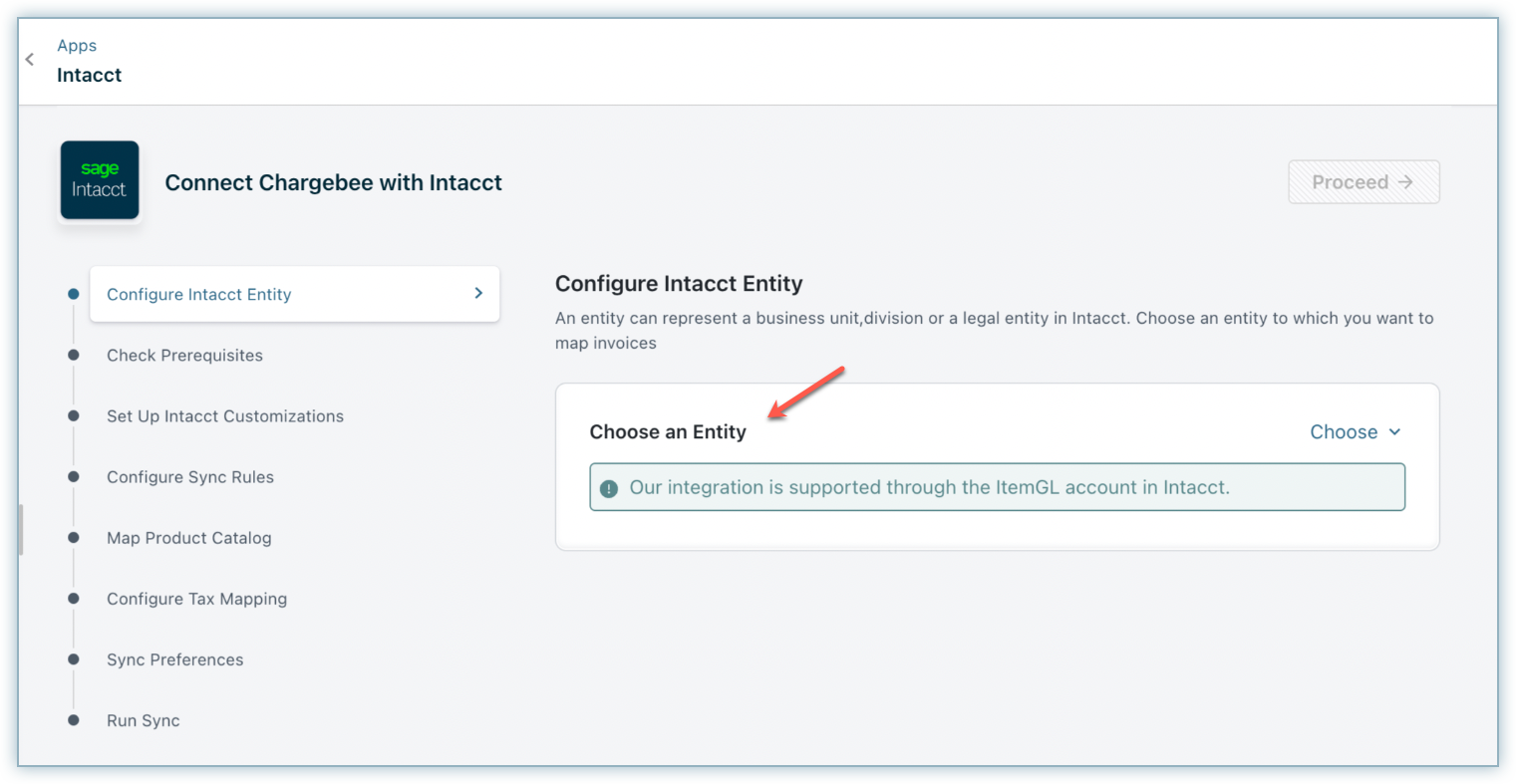Screen dimensions: 1516x784
Task: Open the Choose entity dropdown
Action: (1344, 432)
